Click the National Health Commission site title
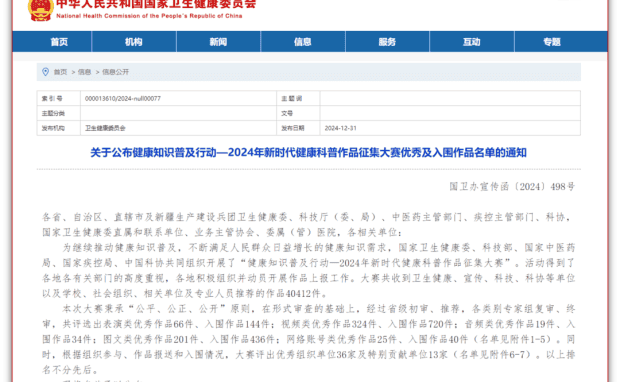620x382 pixels. (156, 9)
